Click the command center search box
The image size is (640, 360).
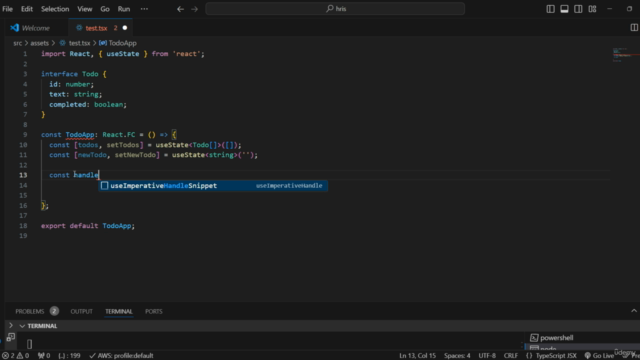coord(335,9)
